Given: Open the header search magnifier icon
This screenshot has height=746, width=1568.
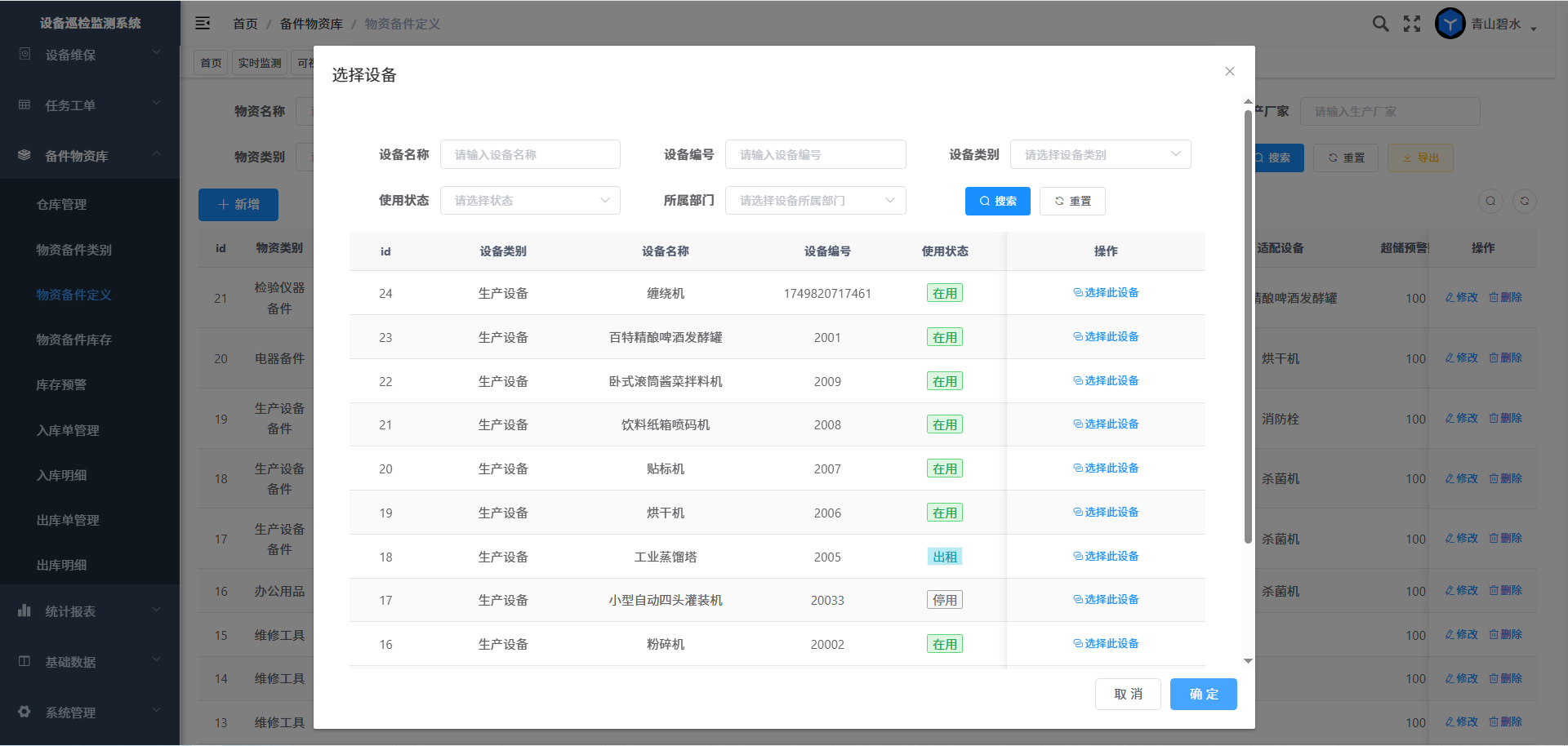Looking at the screenshot, I should tap(1380, 24).
